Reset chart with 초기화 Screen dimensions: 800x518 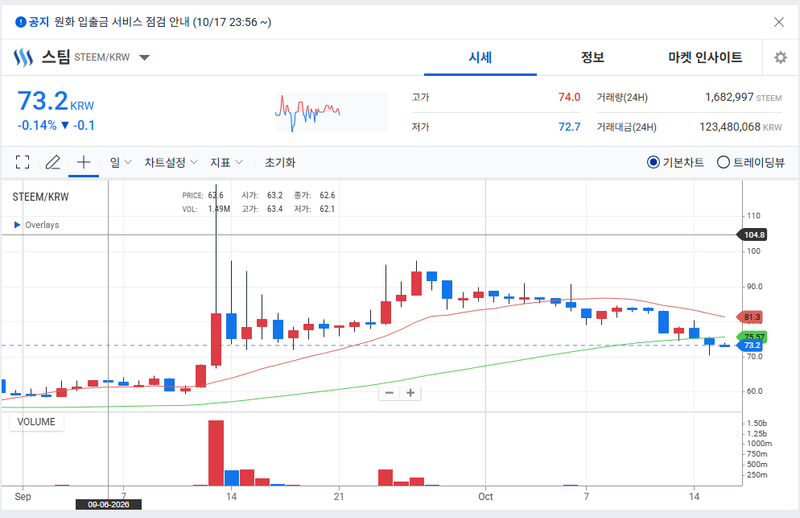tap(280, 162)
